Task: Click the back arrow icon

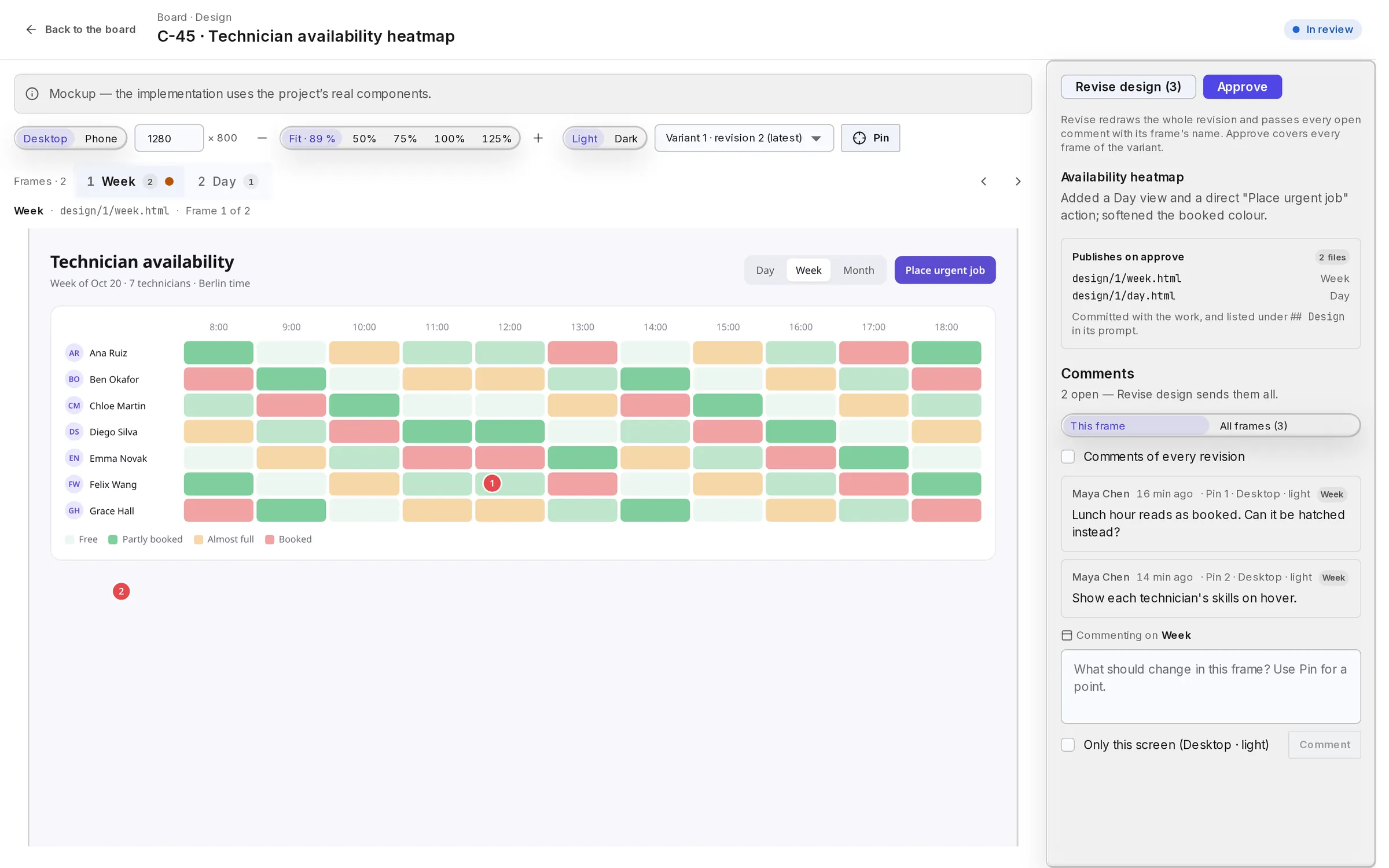Action: [31, 30]
